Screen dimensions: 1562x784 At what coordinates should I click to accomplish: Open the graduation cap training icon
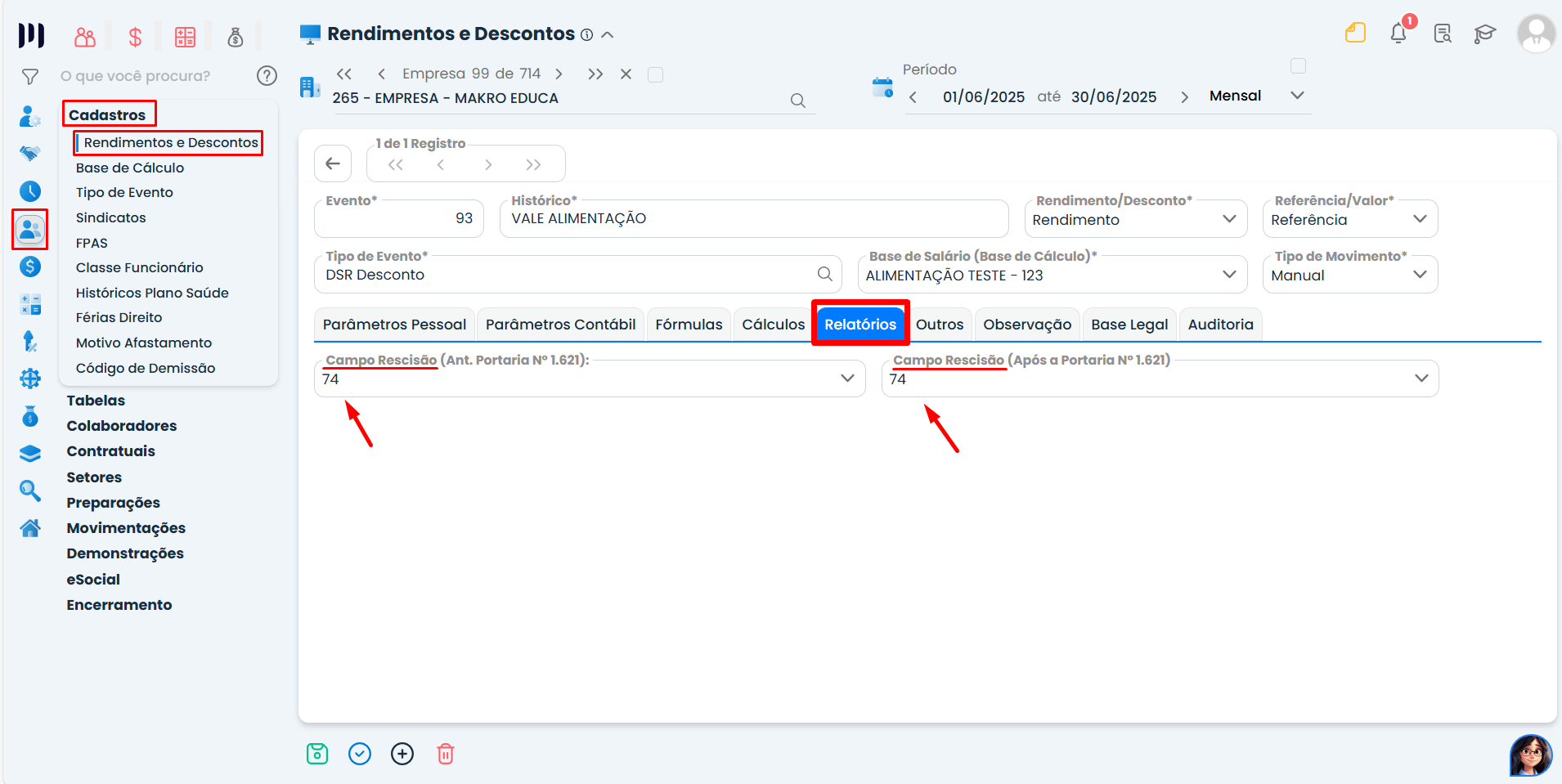[1485, 34]
